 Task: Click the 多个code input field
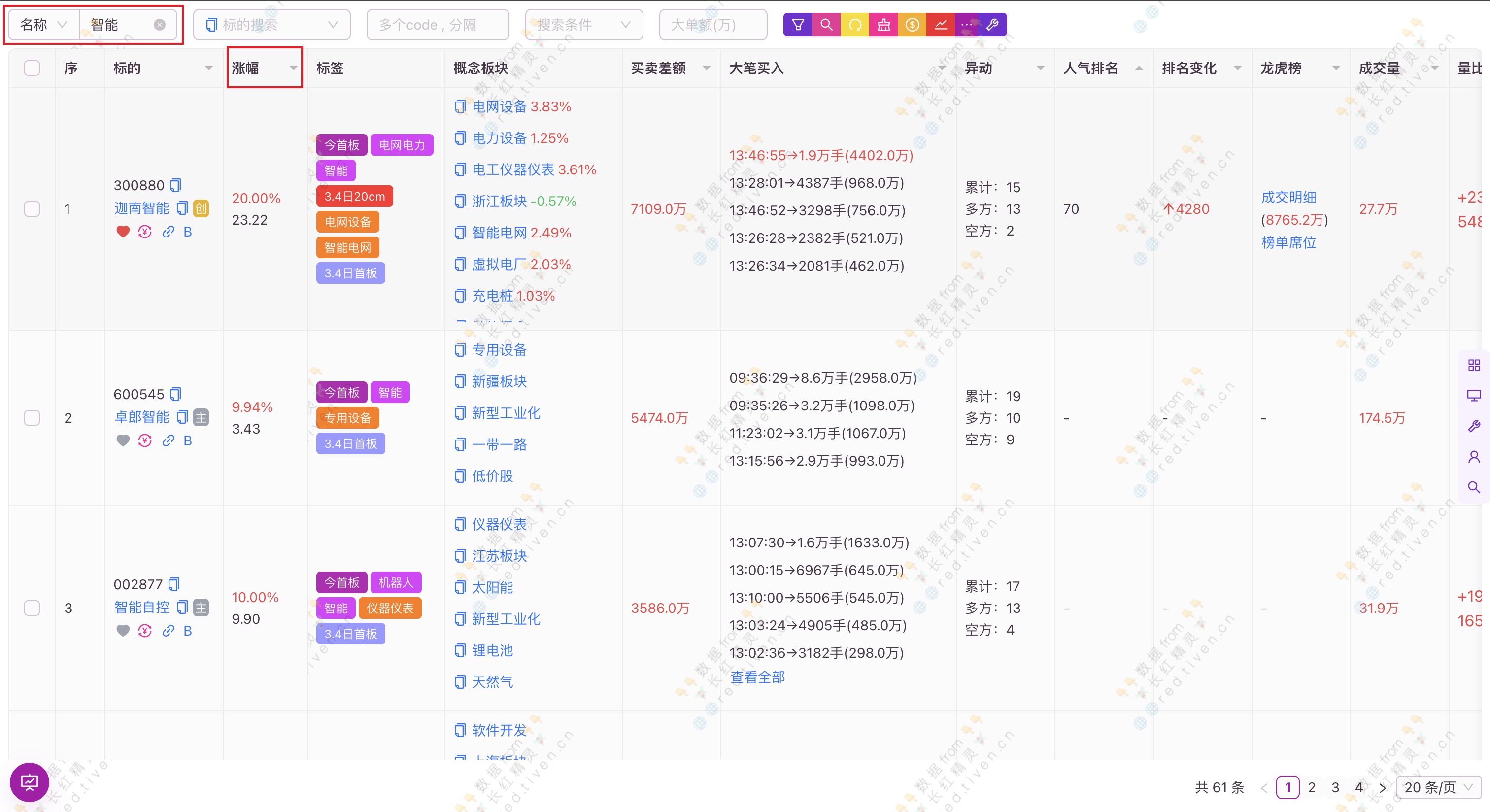click(x=437, y=25)
